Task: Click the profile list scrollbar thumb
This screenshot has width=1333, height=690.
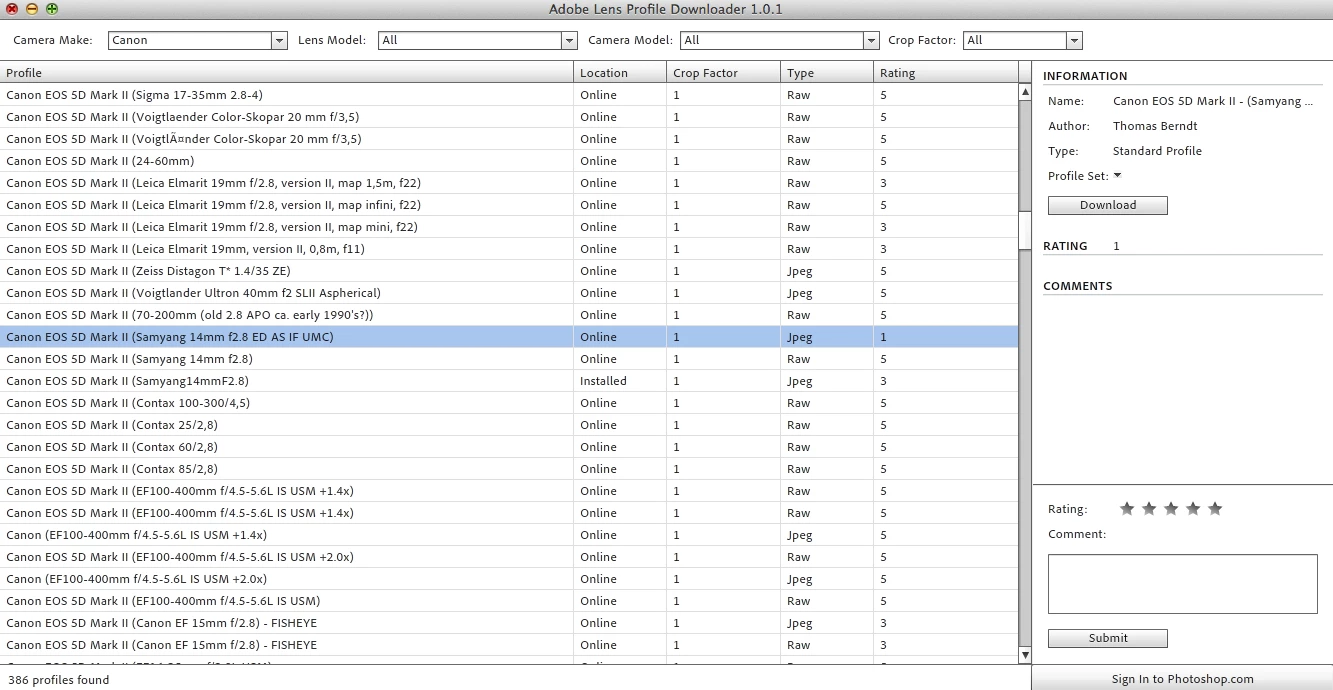Action: click(1025, 231)
